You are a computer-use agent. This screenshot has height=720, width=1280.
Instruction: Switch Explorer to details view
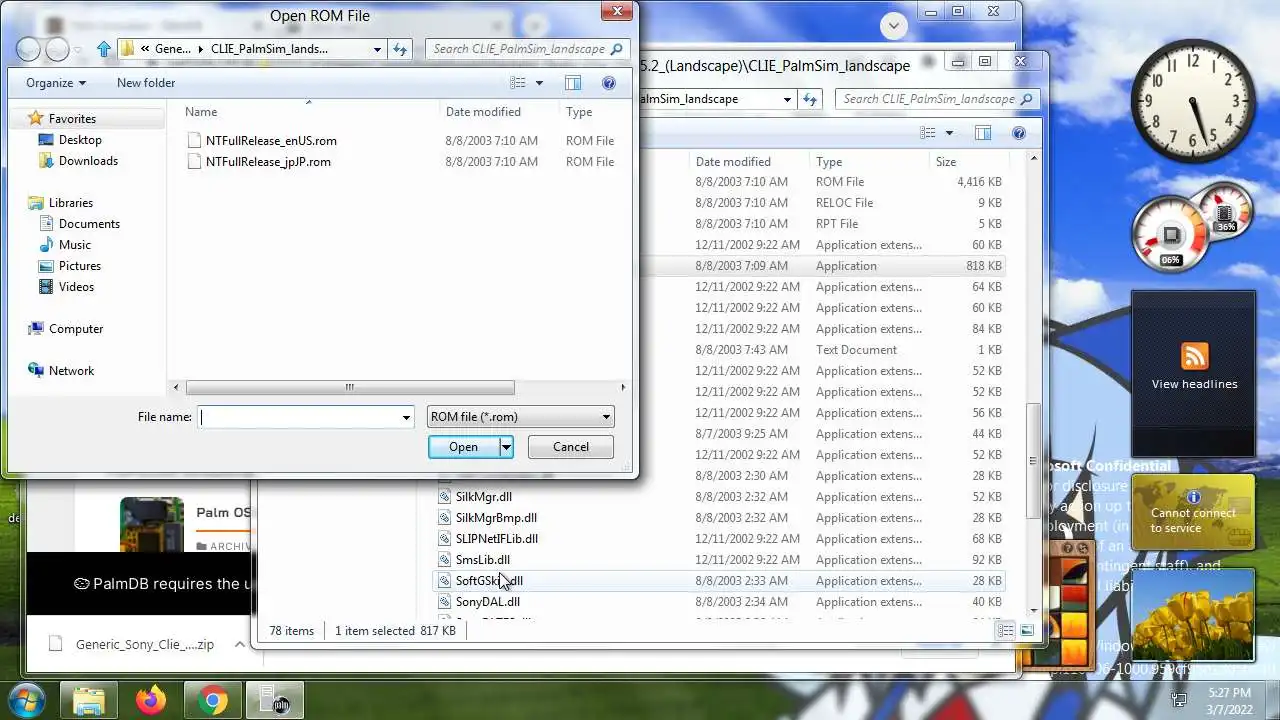click(x=1006, y=631)
